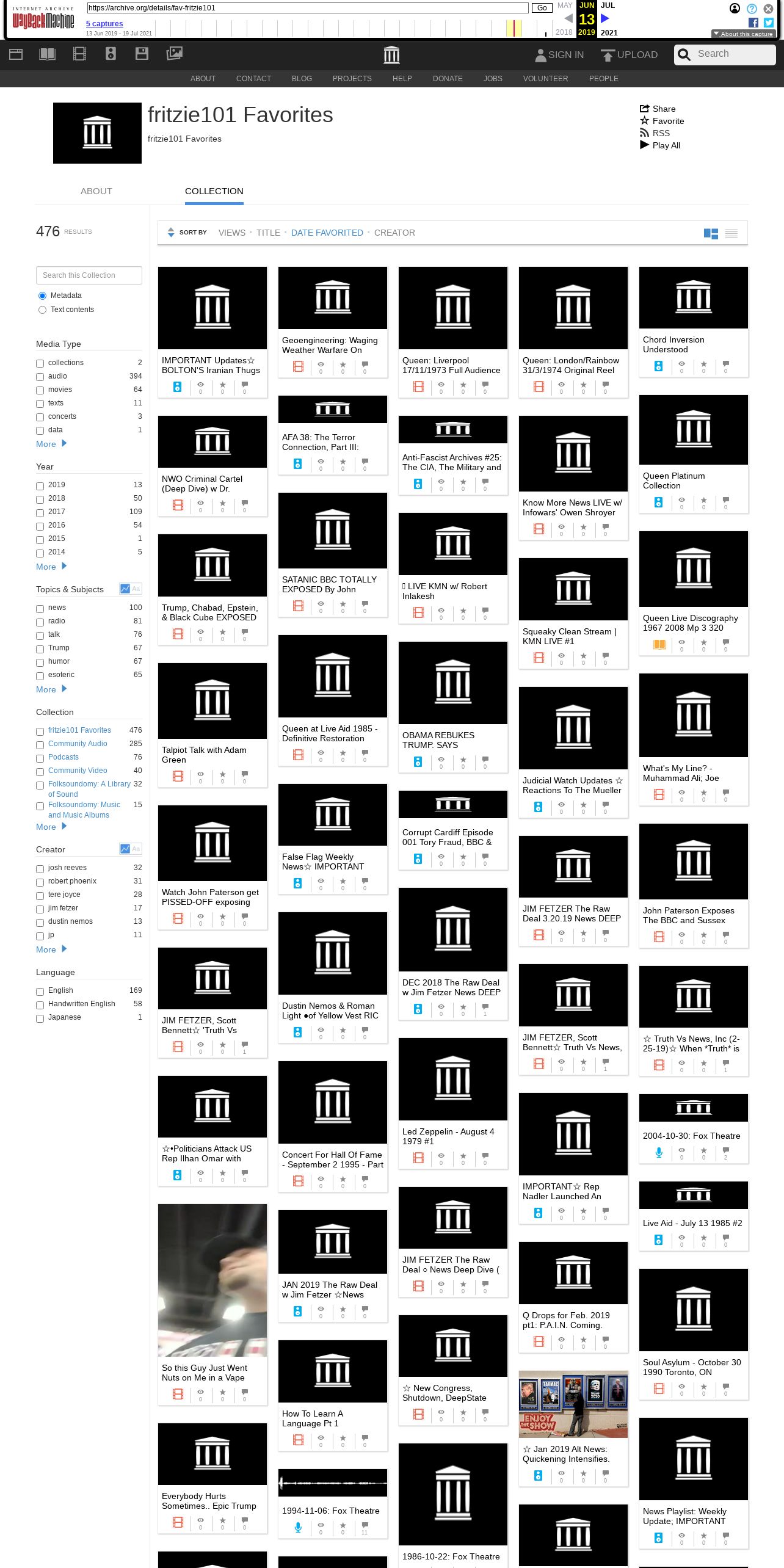Check the 2017 year checkbox
The height and width of the screenshot is (1568, 784).
[40, 512]
